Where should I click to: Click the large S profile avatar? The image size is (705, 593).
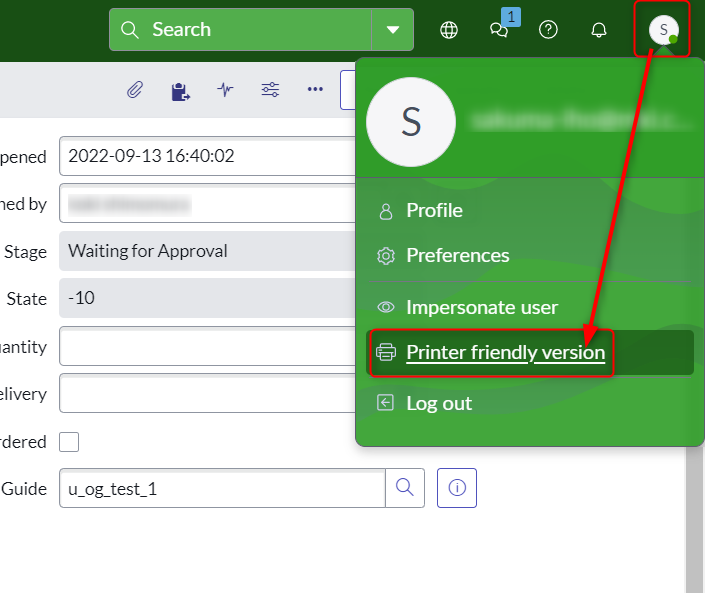click(411, 122)
